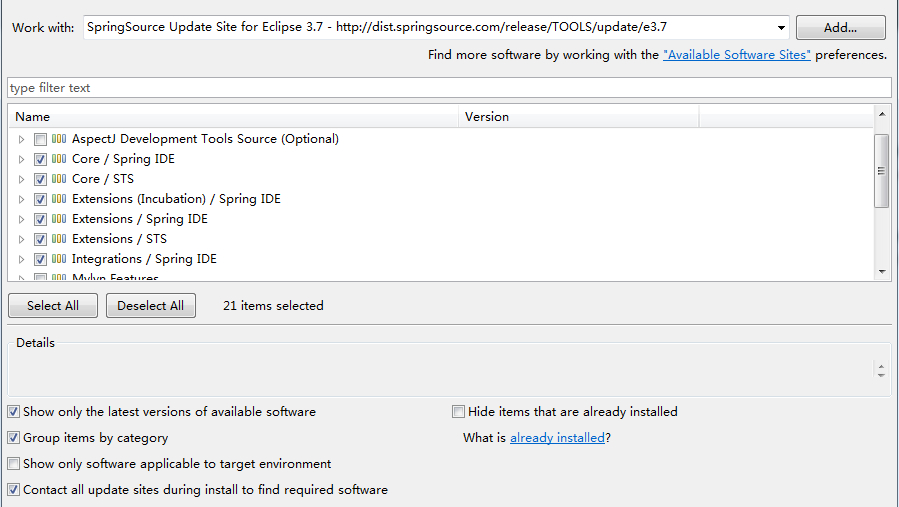Open the already installed link
This screenshot has width=899, height=507.
(x=557, y=438)
